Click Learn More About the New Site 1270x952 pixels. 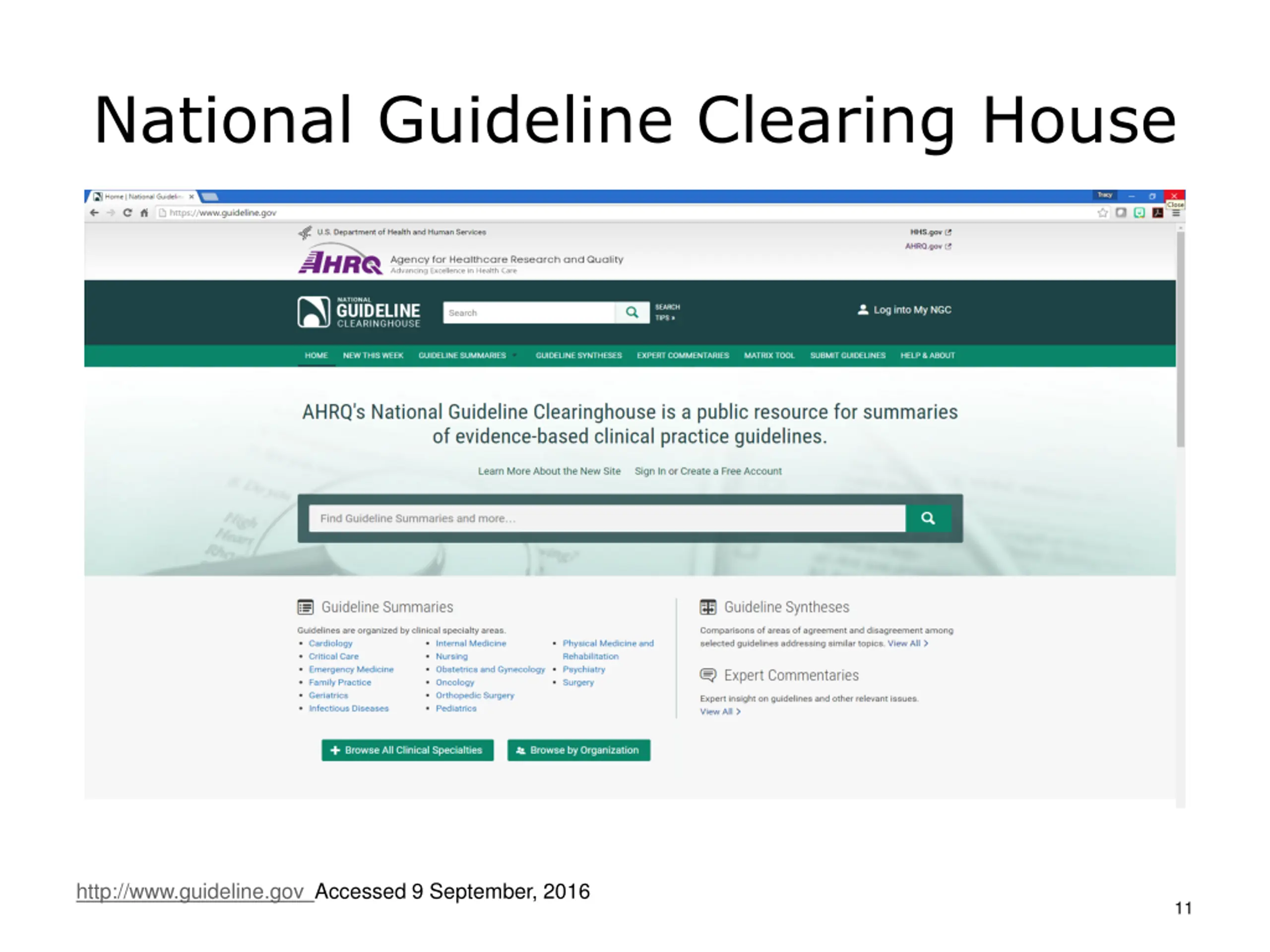550,471
